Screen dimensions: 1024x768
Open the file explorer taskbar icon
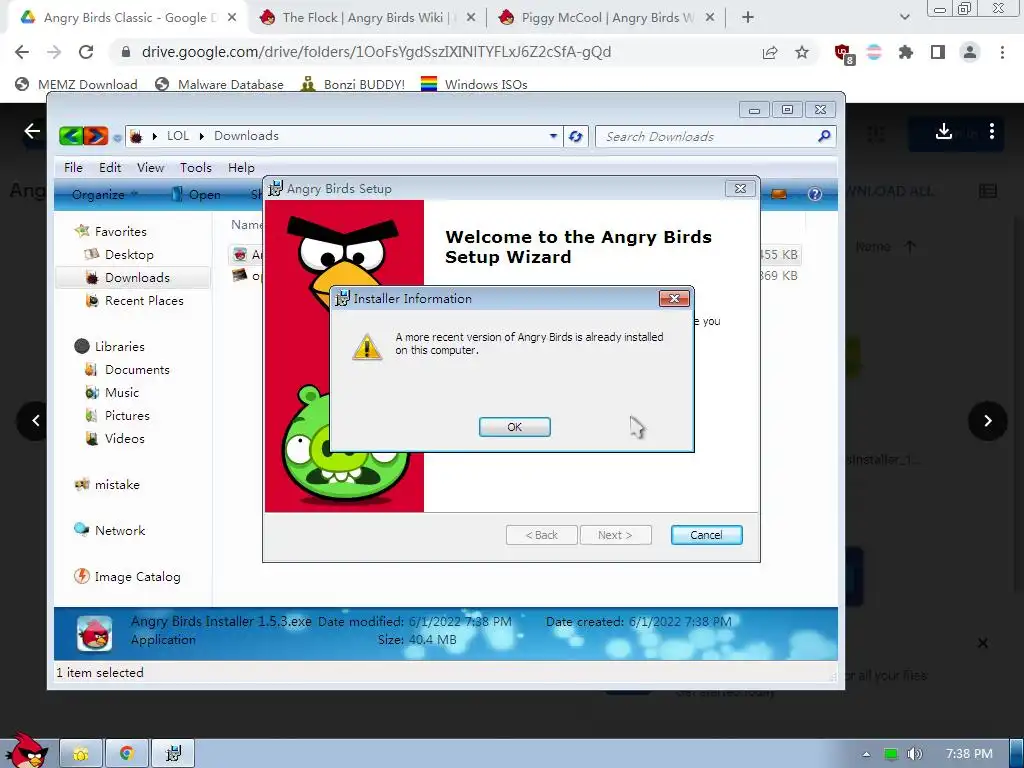(81, 754)
